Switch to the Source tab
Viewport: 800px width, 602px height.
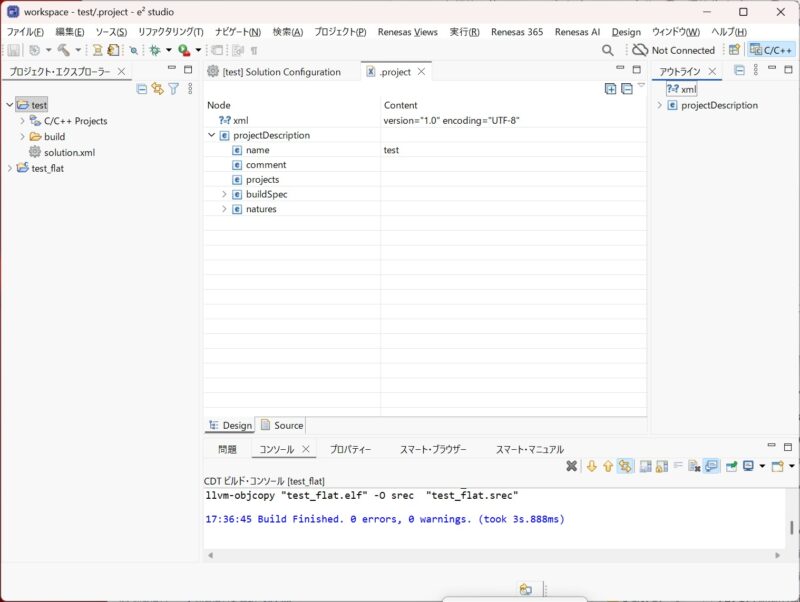click(281, 425)
